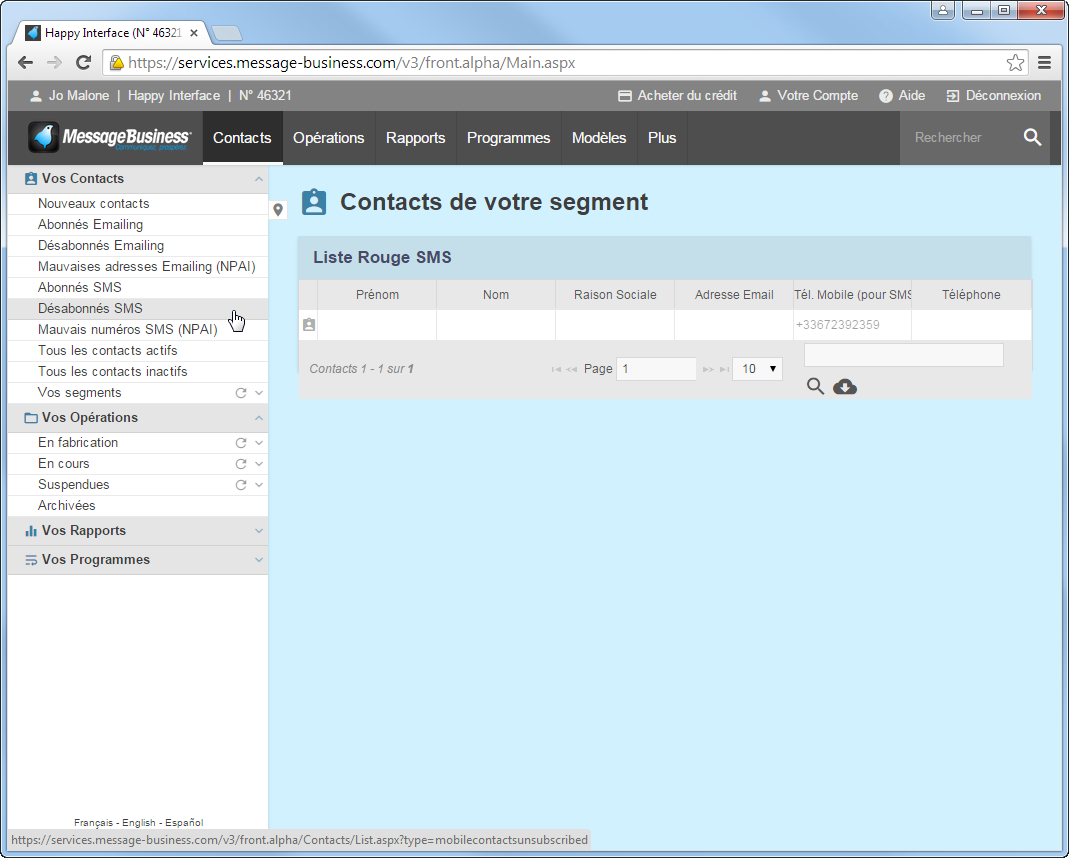Click Déconnexion to log out
1069x858 pixels.
(994, 96)
